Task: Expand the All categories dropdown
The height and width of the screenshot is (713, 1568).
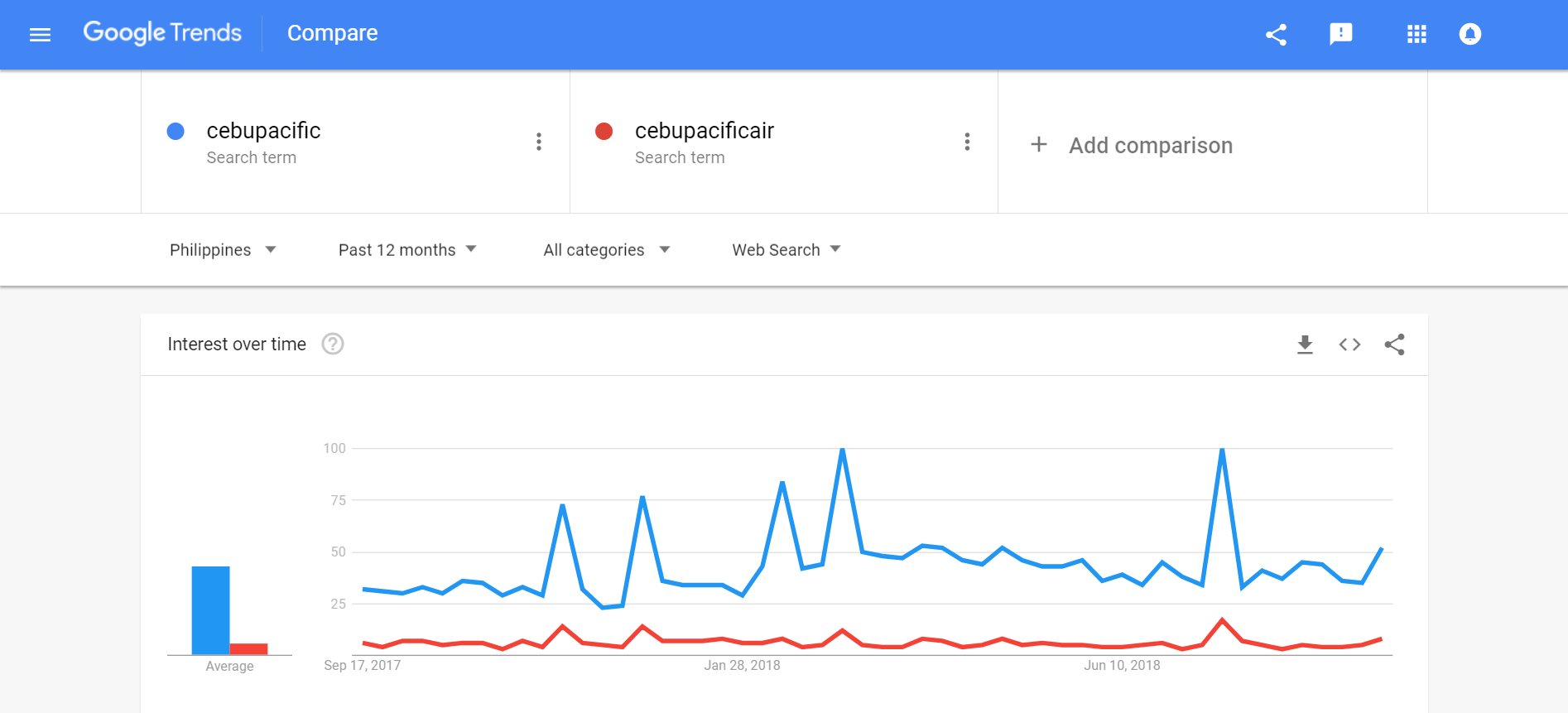Action: [x=607, y=250]
